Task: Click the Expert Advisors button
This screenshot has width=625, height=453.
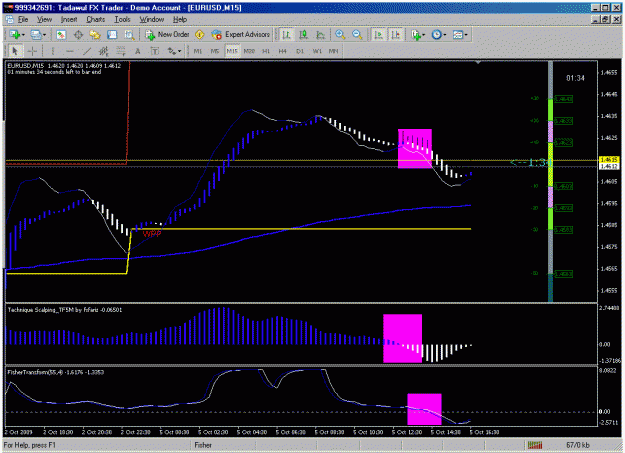Action: click(240, 35)
